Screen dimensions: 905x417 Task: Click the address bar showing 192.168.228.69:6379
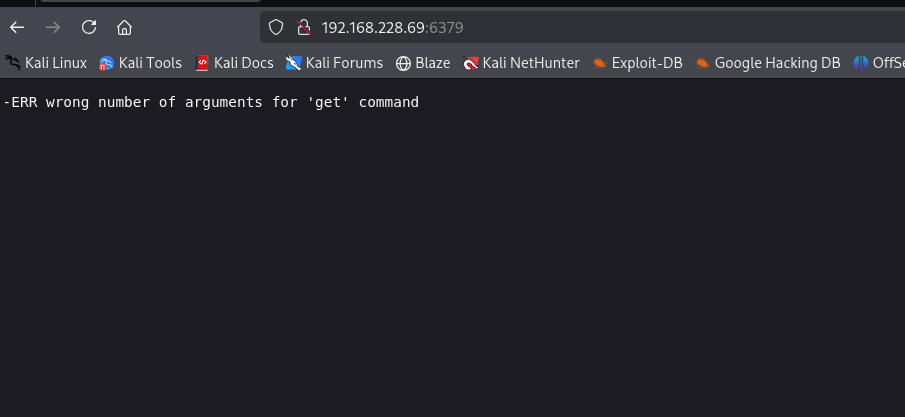pos(500,27)
